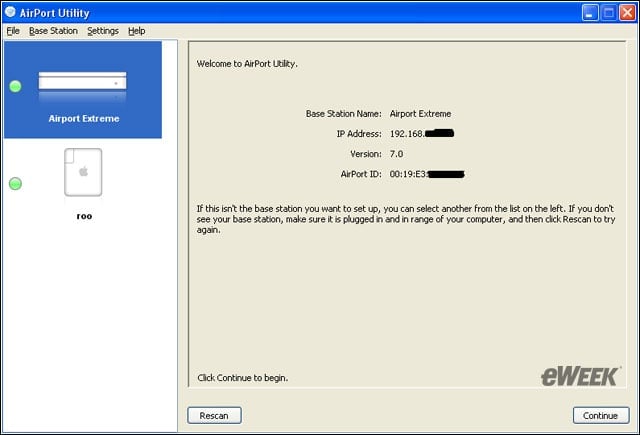Image resolution: width=640 pixels, height=435 pixels.
Task: Click the 'roo' device name label
Action: coord(84,216)
